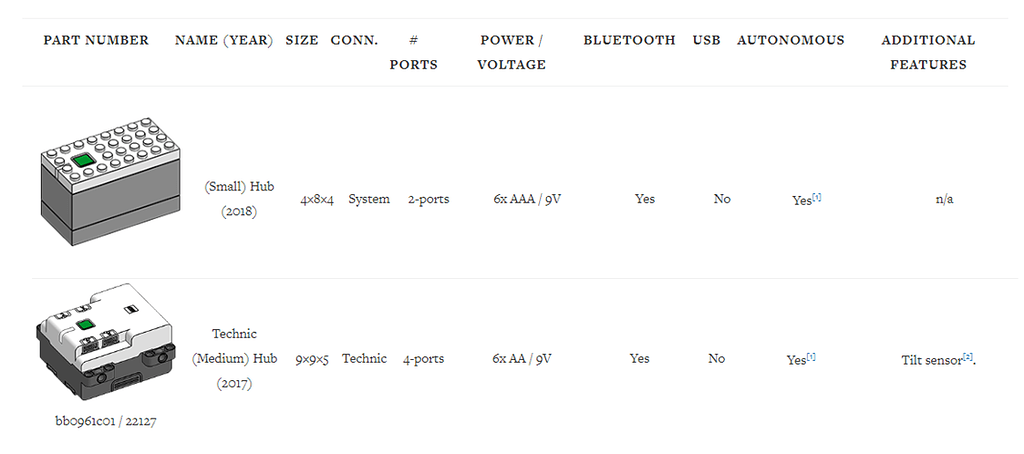Select the POWER / VOLTAGE header
The width and height of the screenshot is (1024, 454).
(x=511, y=53)
